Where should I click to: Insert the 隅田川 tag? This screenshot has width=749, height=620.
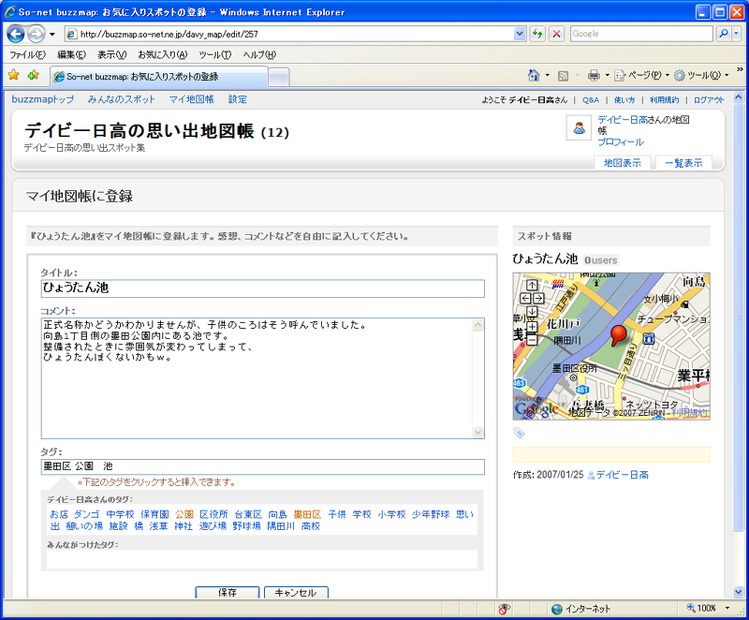coord(280,526)
